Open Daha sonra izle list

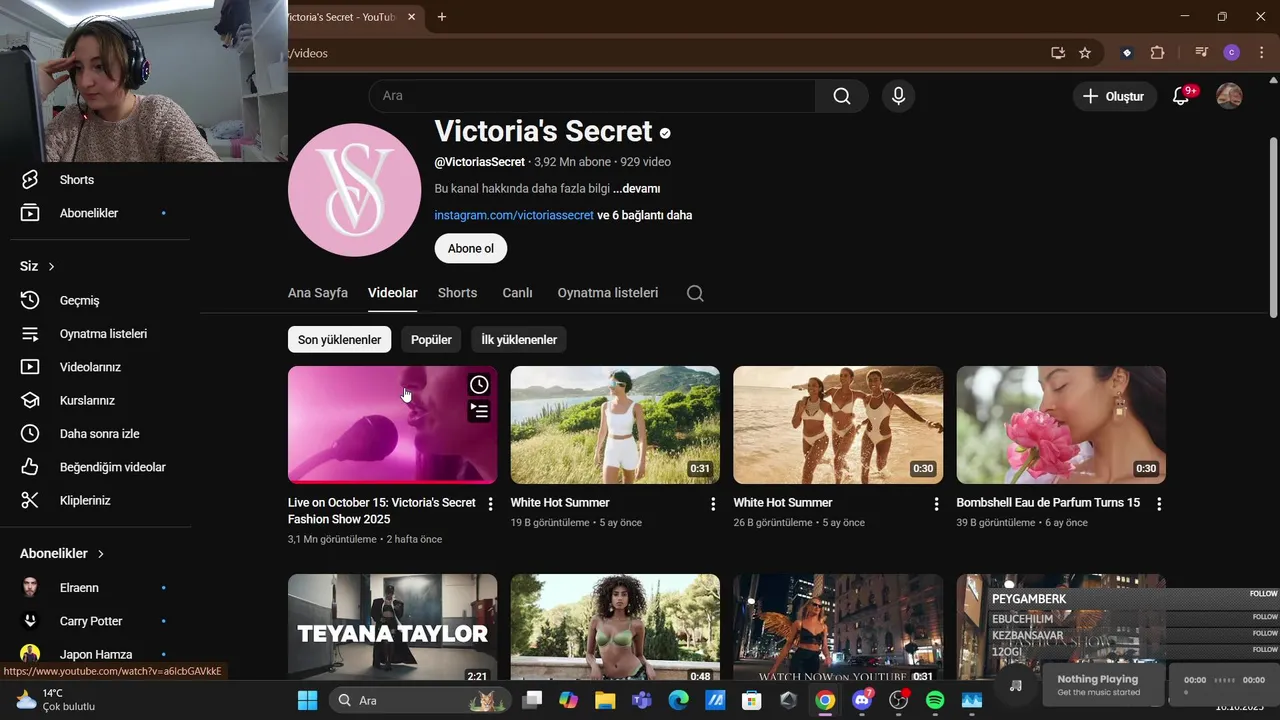(x=99, y=434)
